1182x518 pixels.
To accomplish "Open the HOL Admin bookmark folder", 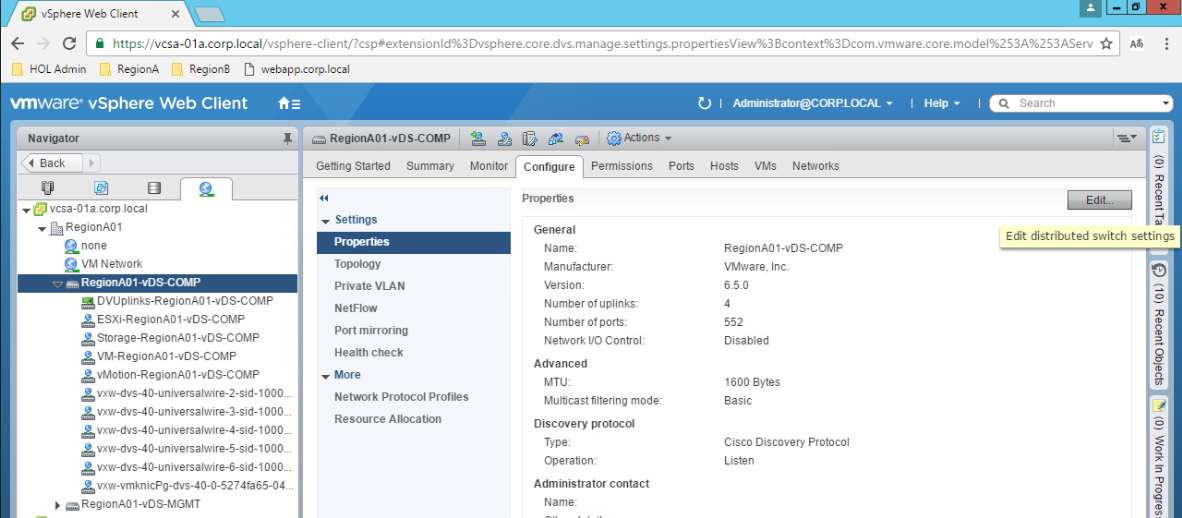I will 50,69.
